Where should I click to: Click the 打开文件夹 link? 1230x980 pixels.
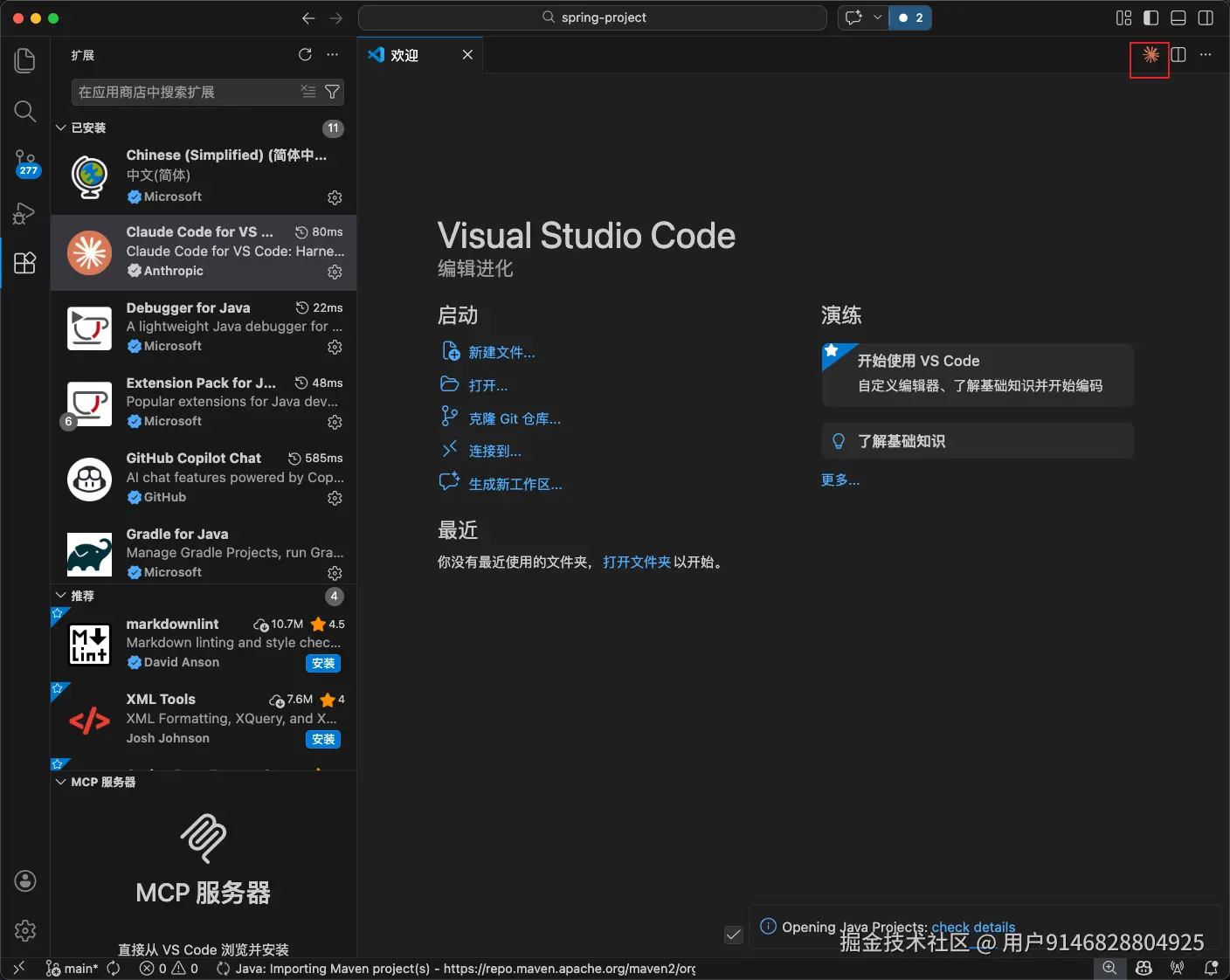(x=637, y=562)
